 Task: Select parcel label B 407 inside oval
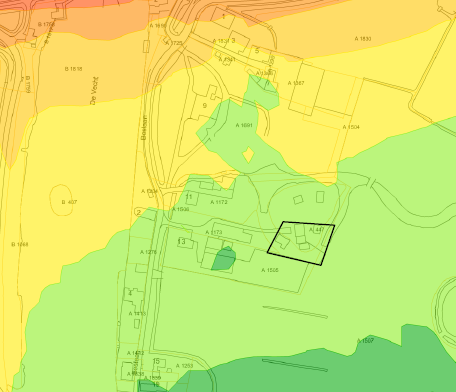[x=69, y=202]
